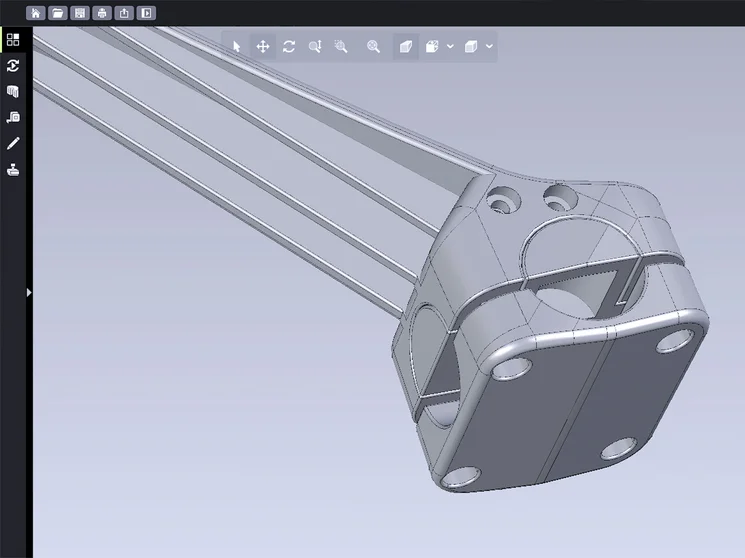Click the export/share icon
The width and height of the screenshot is (745, 558).
124,14
